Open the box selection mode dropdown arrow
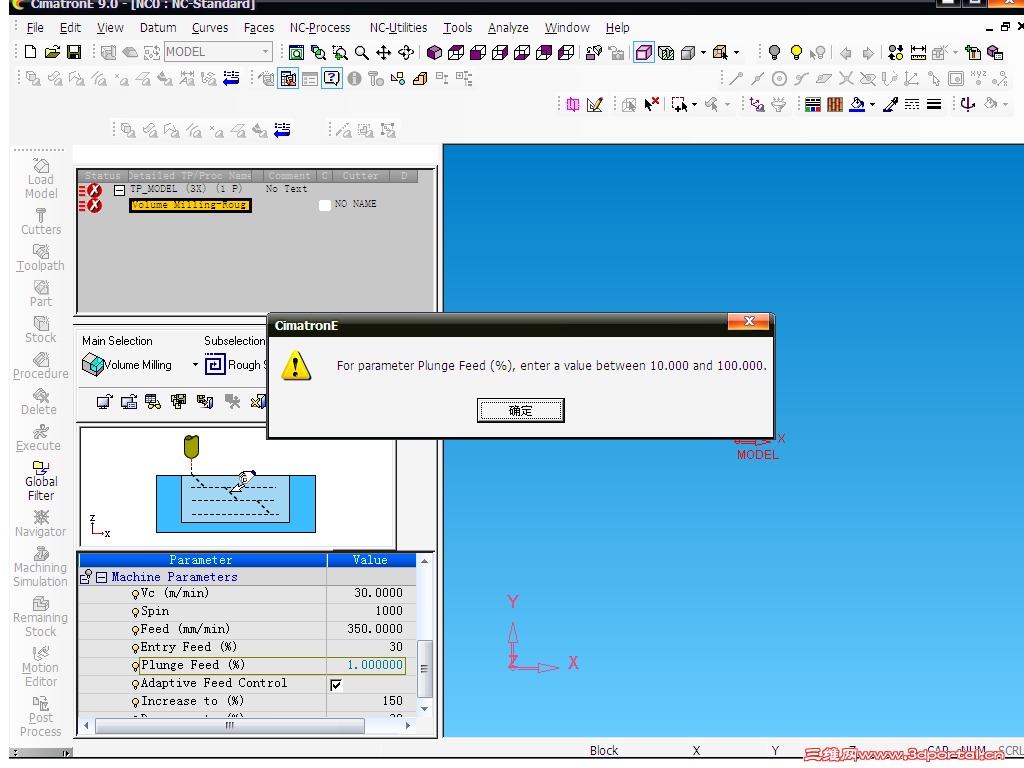This screenshot has height=768, width=1024. 694,105
